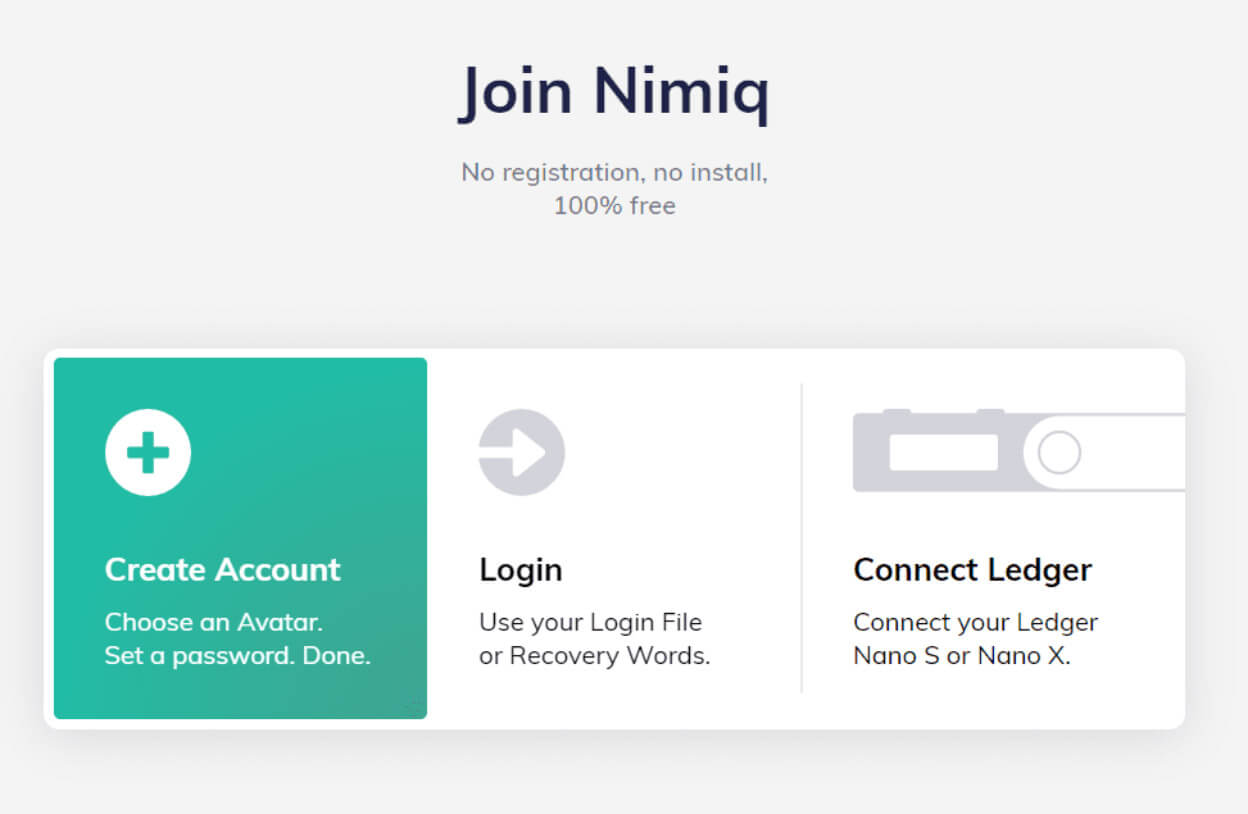The height and width of the screenshot is (814, 1248).
Task: Click the "No registration, no install" subtitle
Action: (613, 172)
